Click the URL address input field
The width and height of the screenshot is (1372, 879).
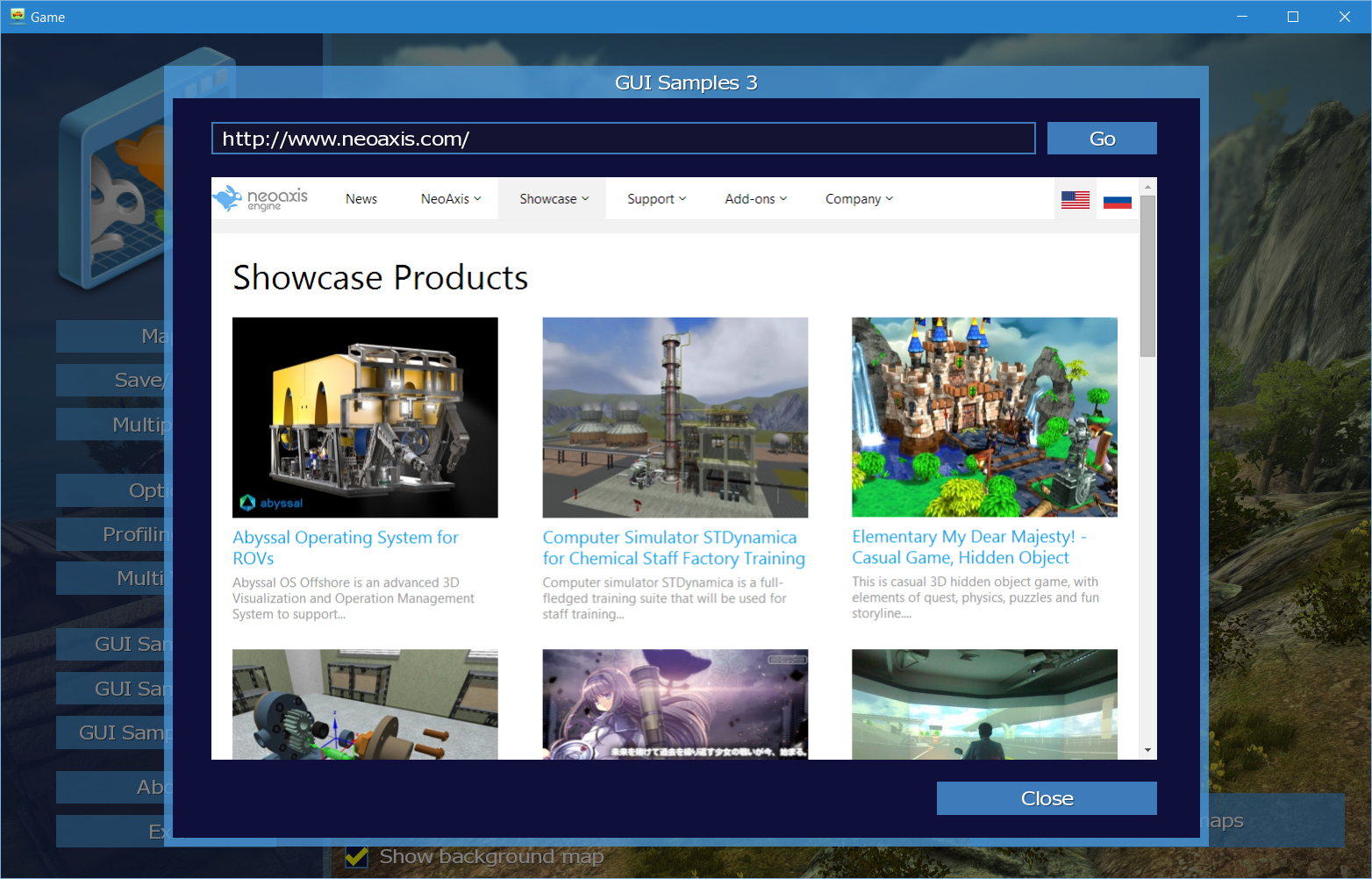623,139
